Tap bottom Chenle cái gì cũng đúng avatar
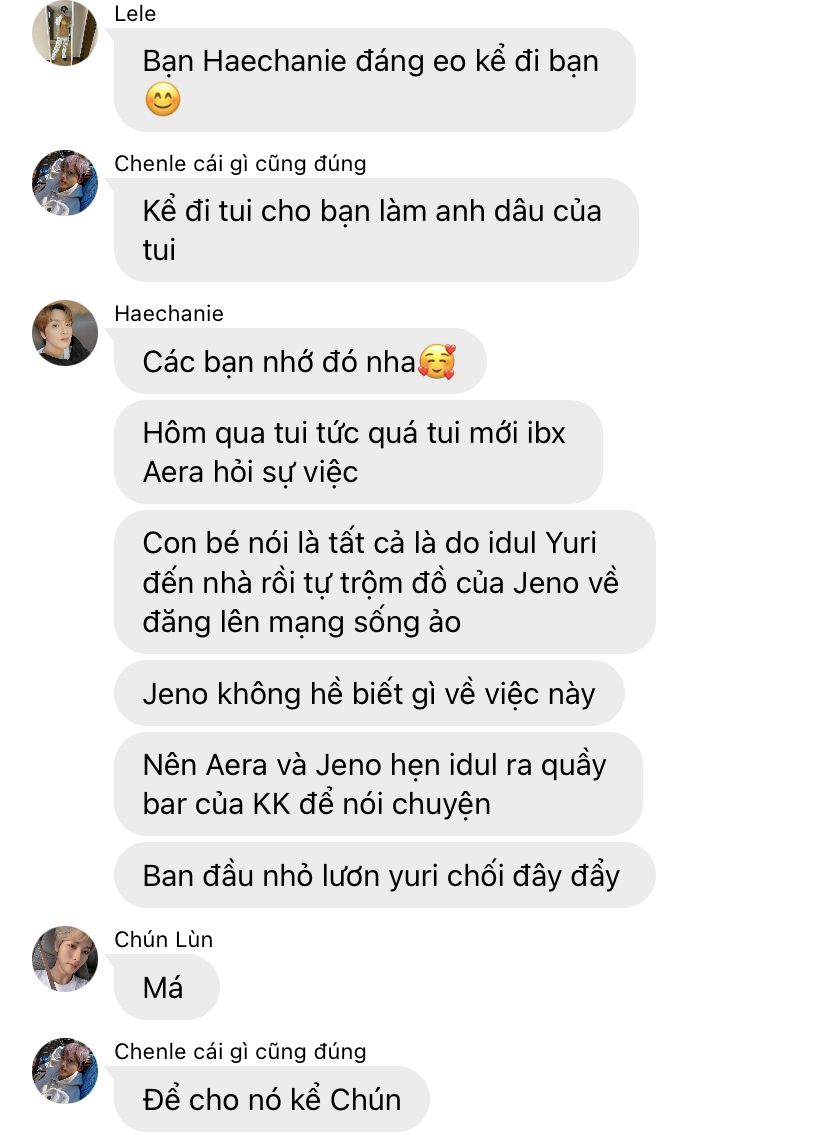828x1135 pixels. pyautogui.click(x=65, y=1071)
